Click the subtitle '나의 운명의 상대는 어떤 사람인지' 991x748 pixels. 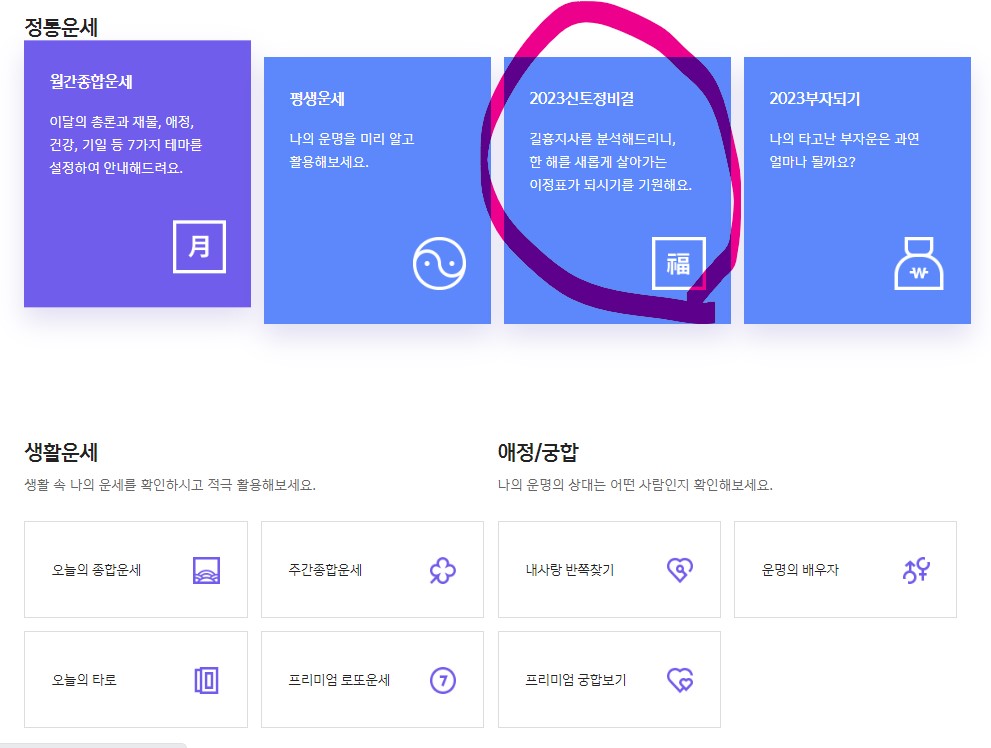point(635,485)
